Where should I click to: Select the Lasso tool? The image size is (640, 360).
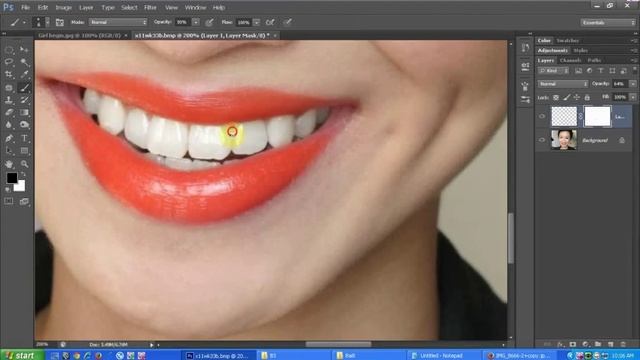[x=9, y=62]
